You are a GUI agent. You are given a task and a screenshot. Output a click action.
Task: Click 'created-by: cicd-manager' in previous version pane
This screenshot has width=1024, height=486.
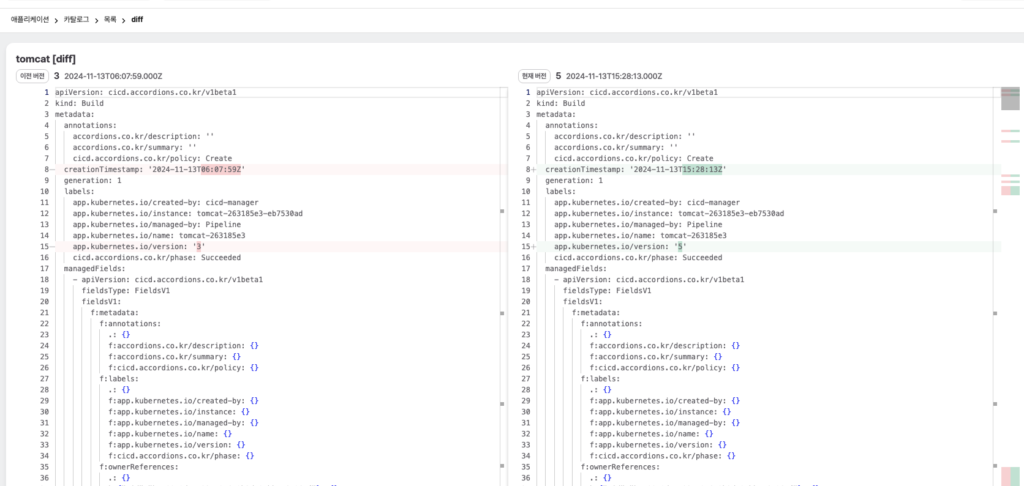click(166, 202)
